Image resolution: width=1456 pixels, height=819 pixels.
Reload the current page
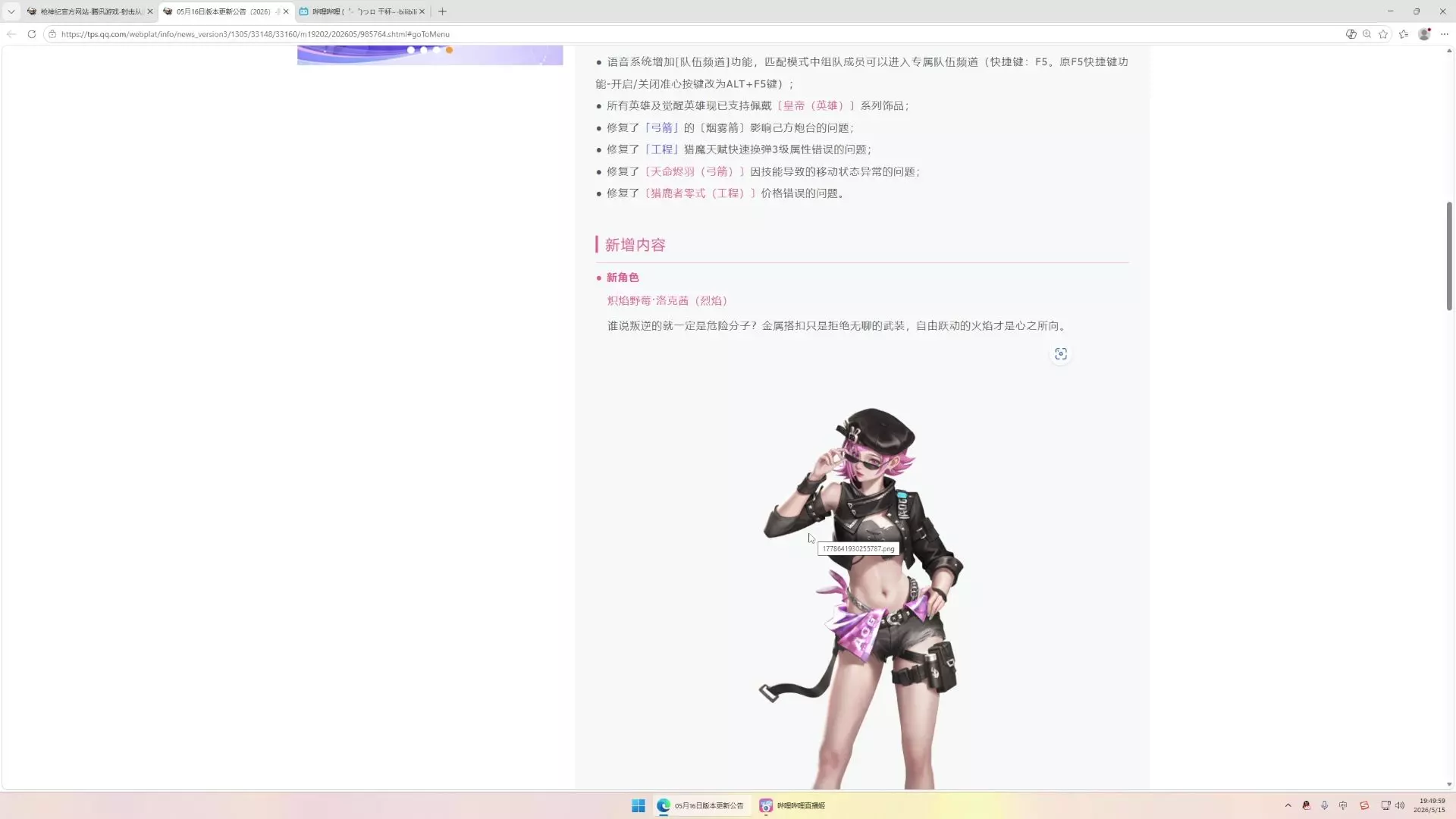(x=32, y=34)
